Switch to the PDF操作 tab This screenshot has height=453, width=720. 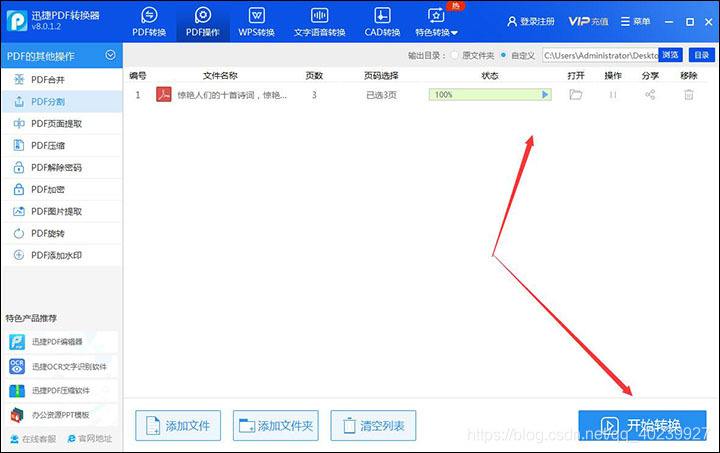pyautogui.click(x=202, y=22)
